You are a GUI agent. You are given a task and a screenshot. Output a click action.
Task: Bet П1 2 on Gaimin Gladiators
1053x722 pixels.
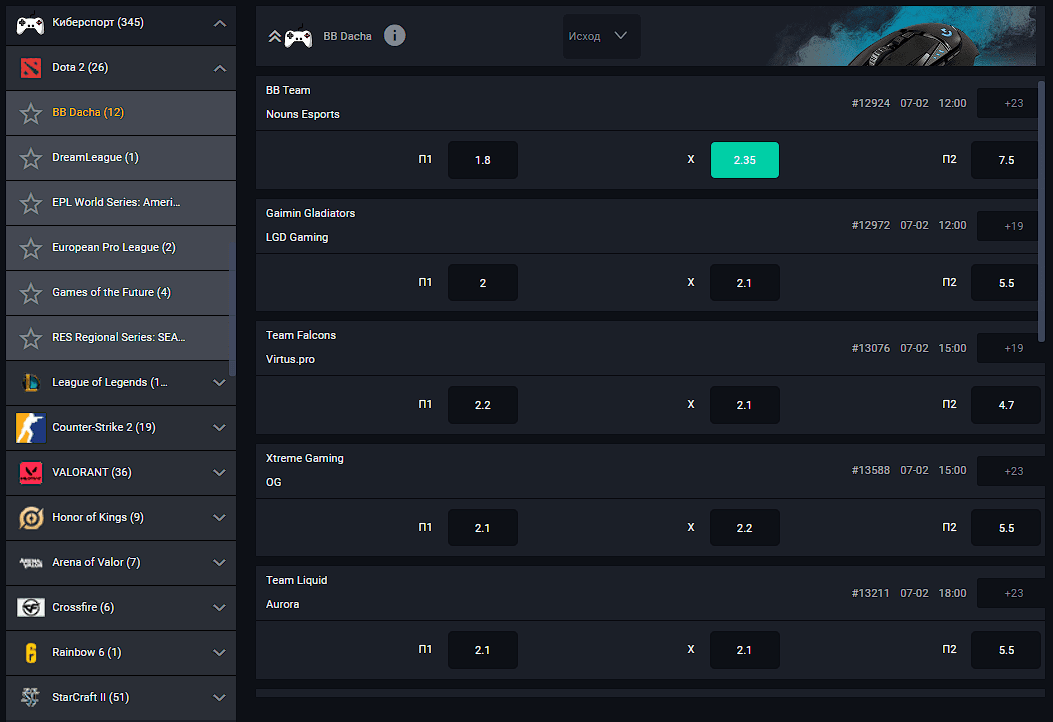tap(482, 283)
